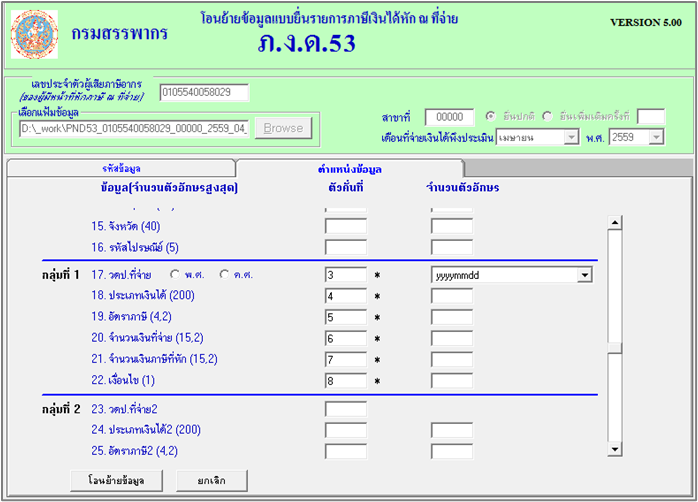Click the กลุ่มที่ 2 group label
698x502 pixels.
coord(61,409)
